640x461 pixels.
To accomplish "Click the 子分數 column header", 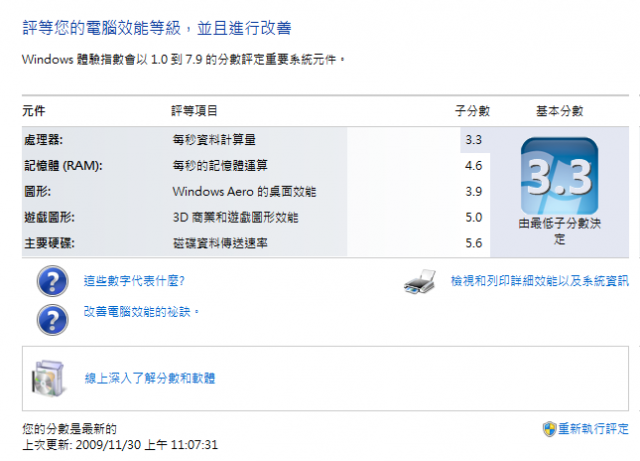I will (x=472, y=111).
